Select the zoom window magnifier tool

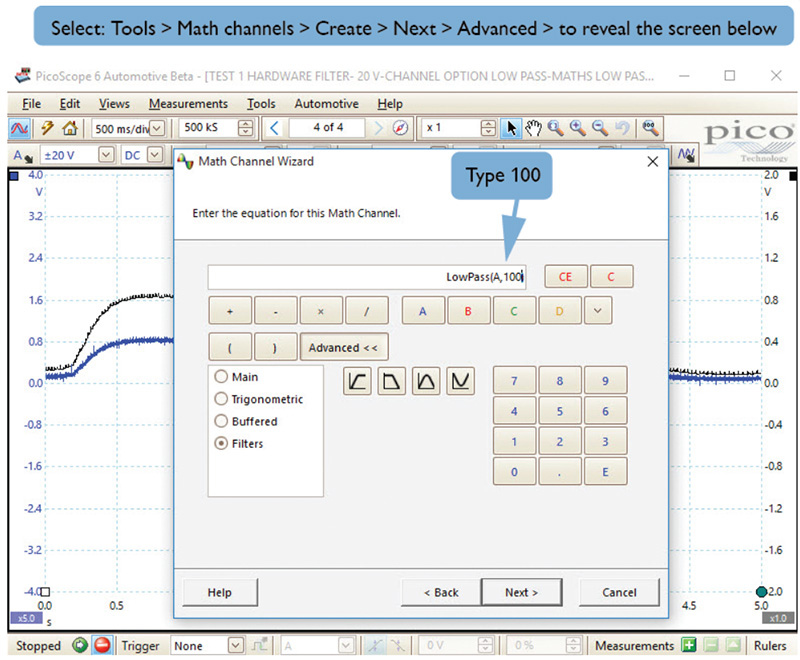pos(555,128)
